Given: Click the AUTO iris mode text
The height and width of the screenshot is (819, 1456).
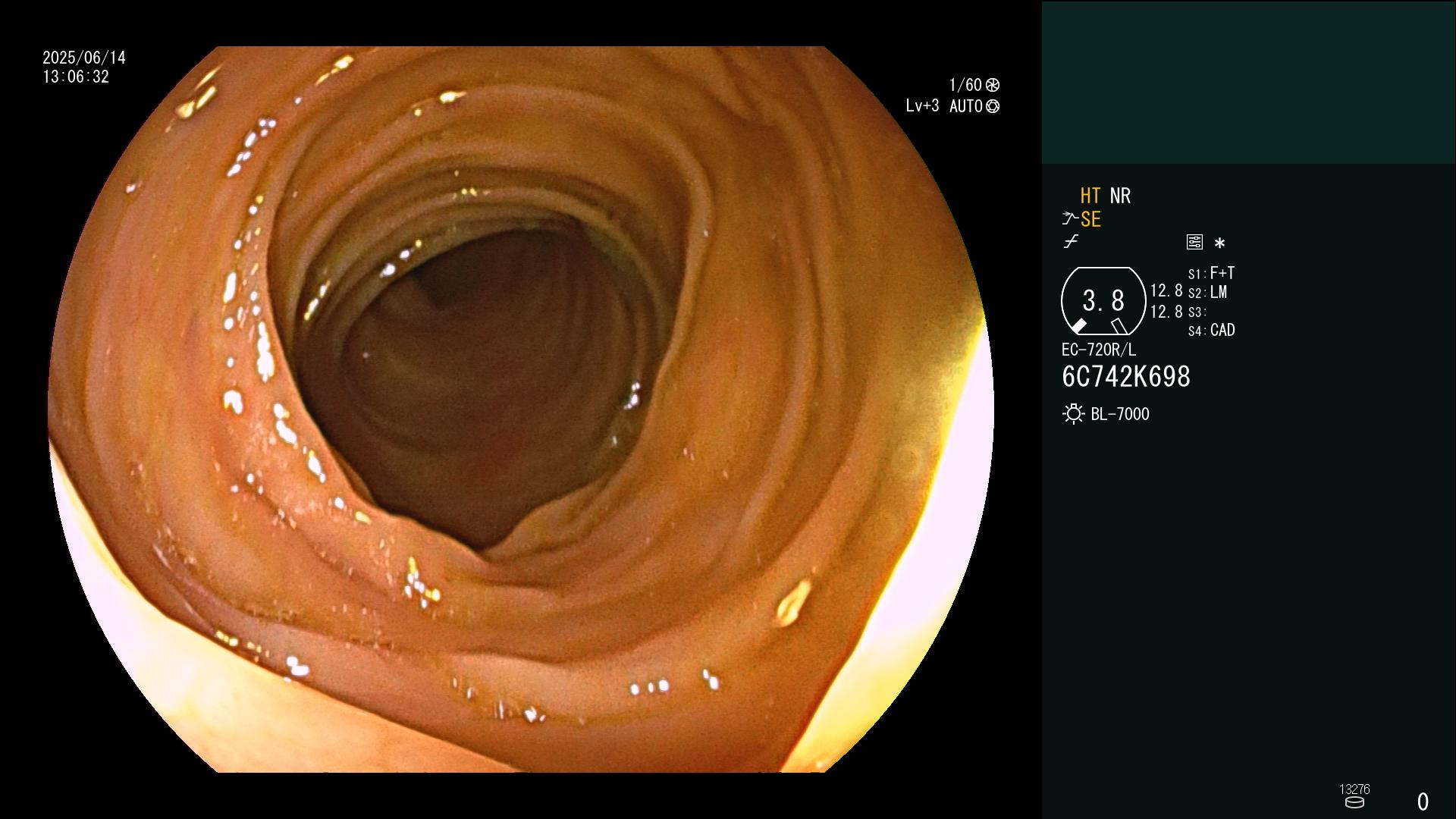Looking at the screenshot, I should pos(965,107).
